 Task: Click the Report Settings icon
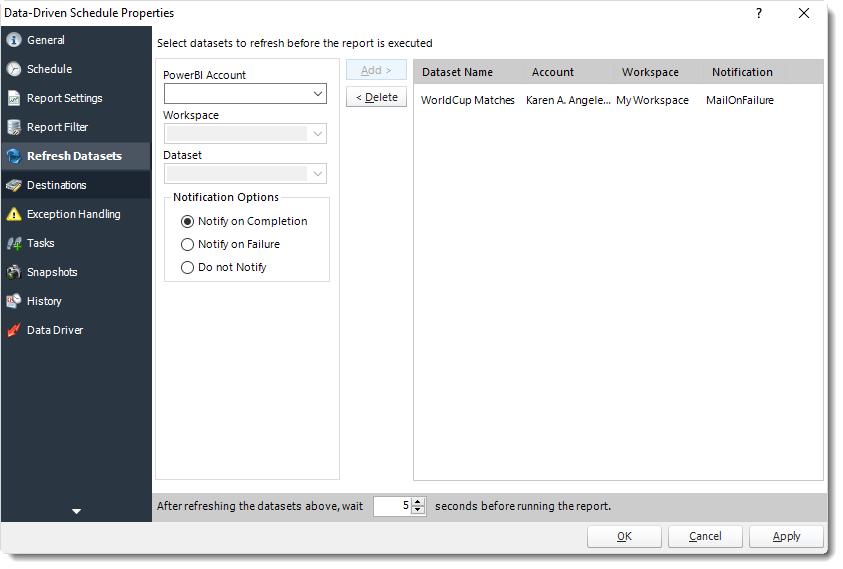pos(14,98)
